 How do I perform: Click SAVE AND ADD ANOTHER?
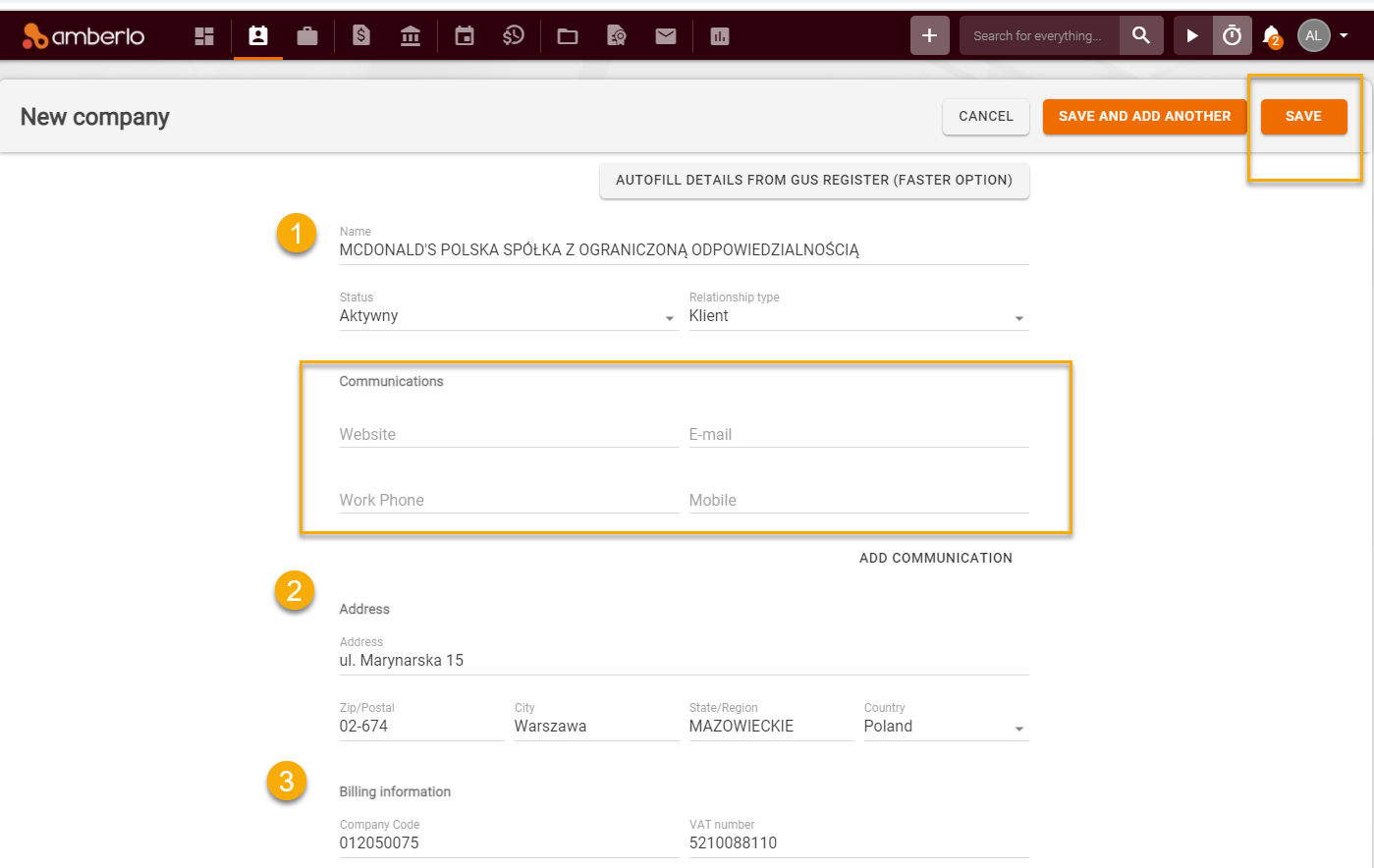(1144, 116)
